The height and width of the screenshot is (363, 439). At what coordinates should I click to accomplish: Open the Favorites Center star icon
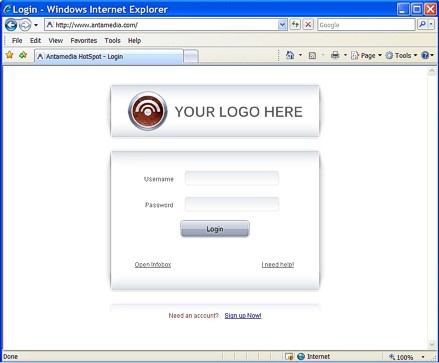point(10,55)
